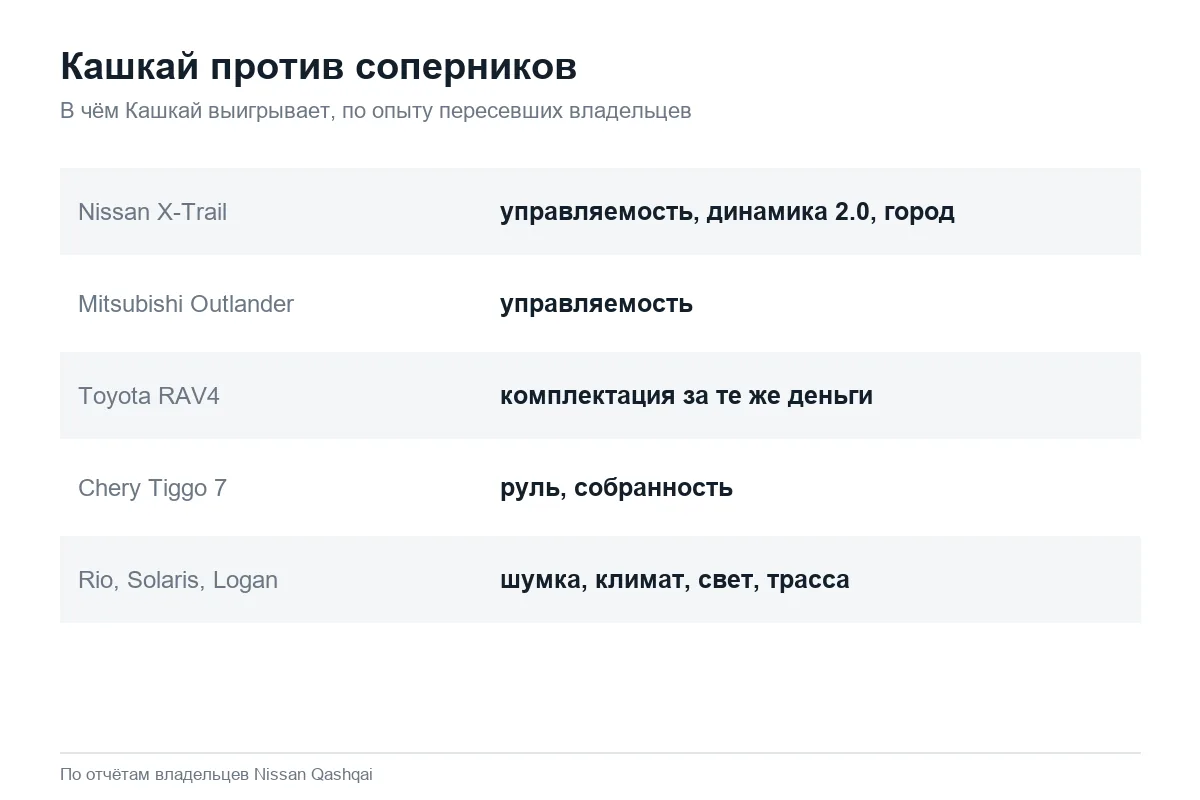Click the 'Mitsubishi Outlander' row label
Viewport: 1200px width, 800px height.
point(186,304)
